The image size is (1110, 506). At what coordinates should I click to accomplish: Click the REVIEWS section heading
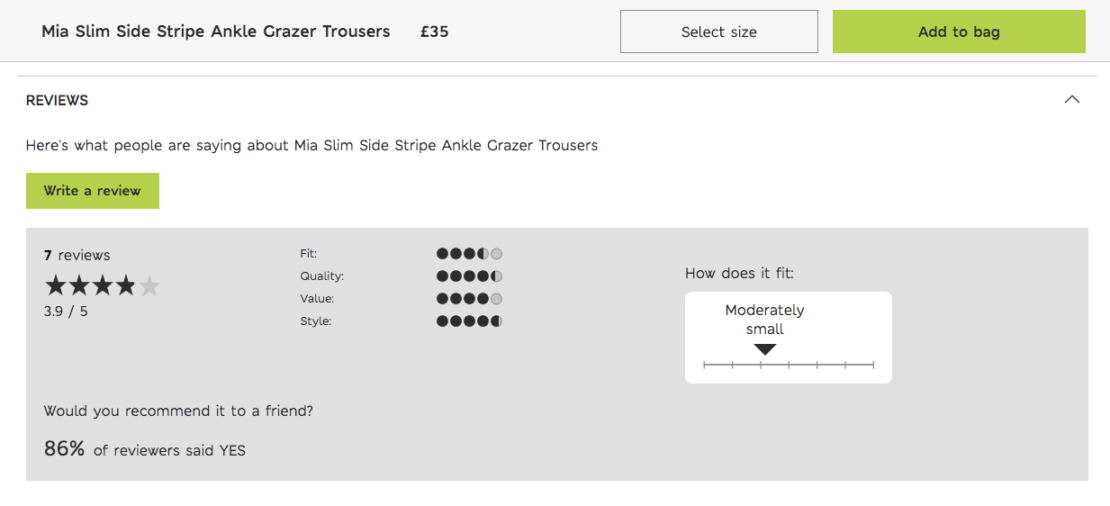tap(57, 100)
